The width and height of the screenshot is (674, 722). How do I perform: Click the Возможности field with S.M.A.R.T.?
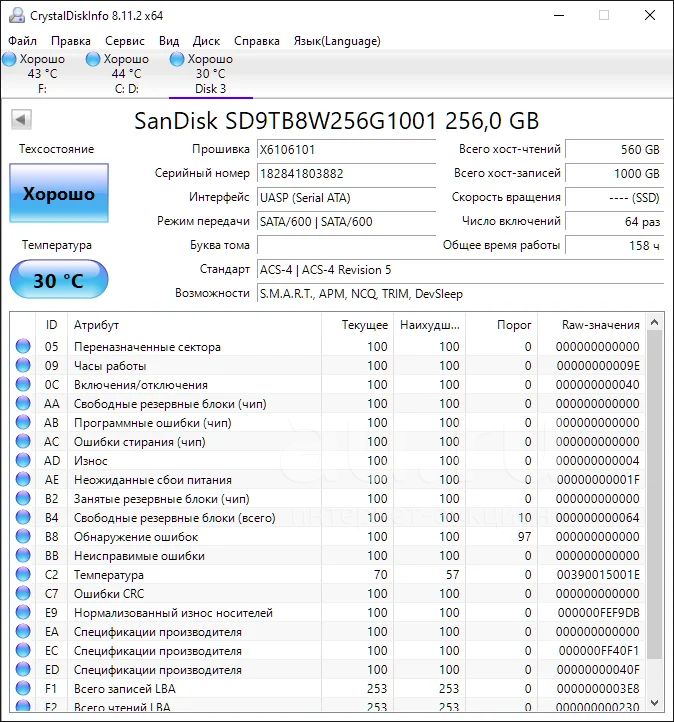pyautogui.click(x=460, y=293)
